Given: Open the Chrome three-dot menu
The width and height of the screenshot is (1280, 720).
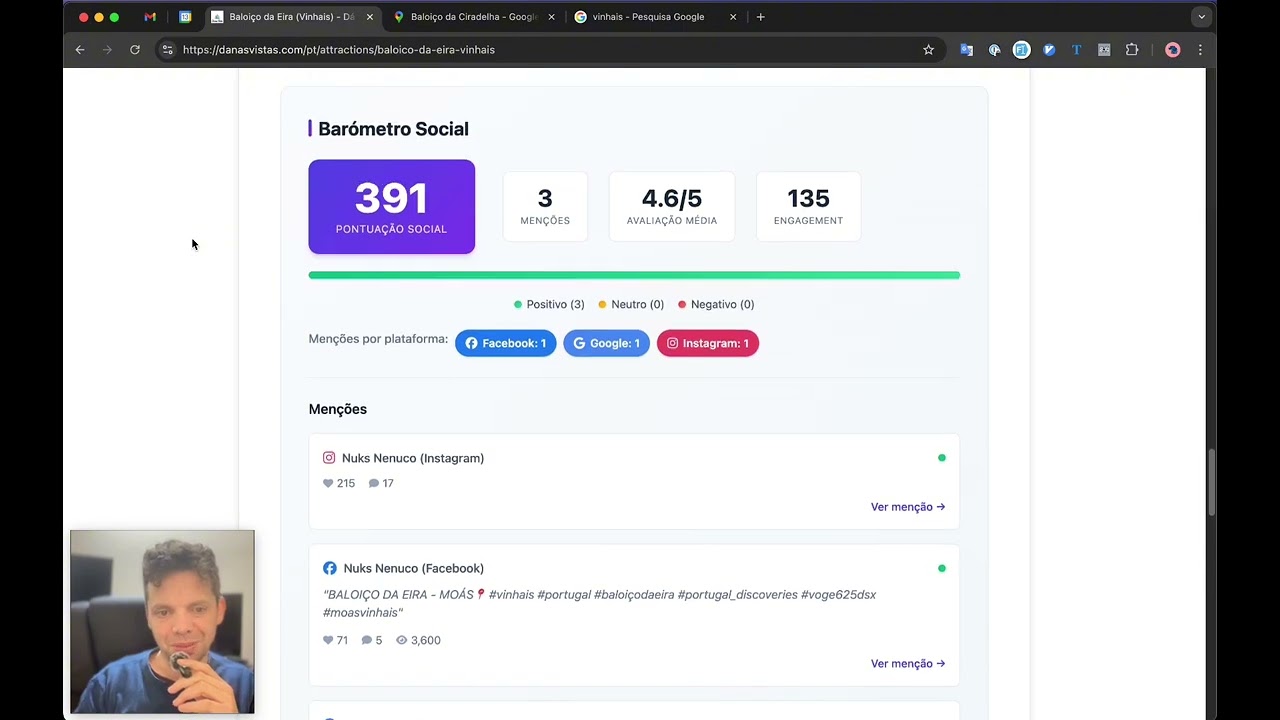Looking at the screenshot, I should 1200,50.
